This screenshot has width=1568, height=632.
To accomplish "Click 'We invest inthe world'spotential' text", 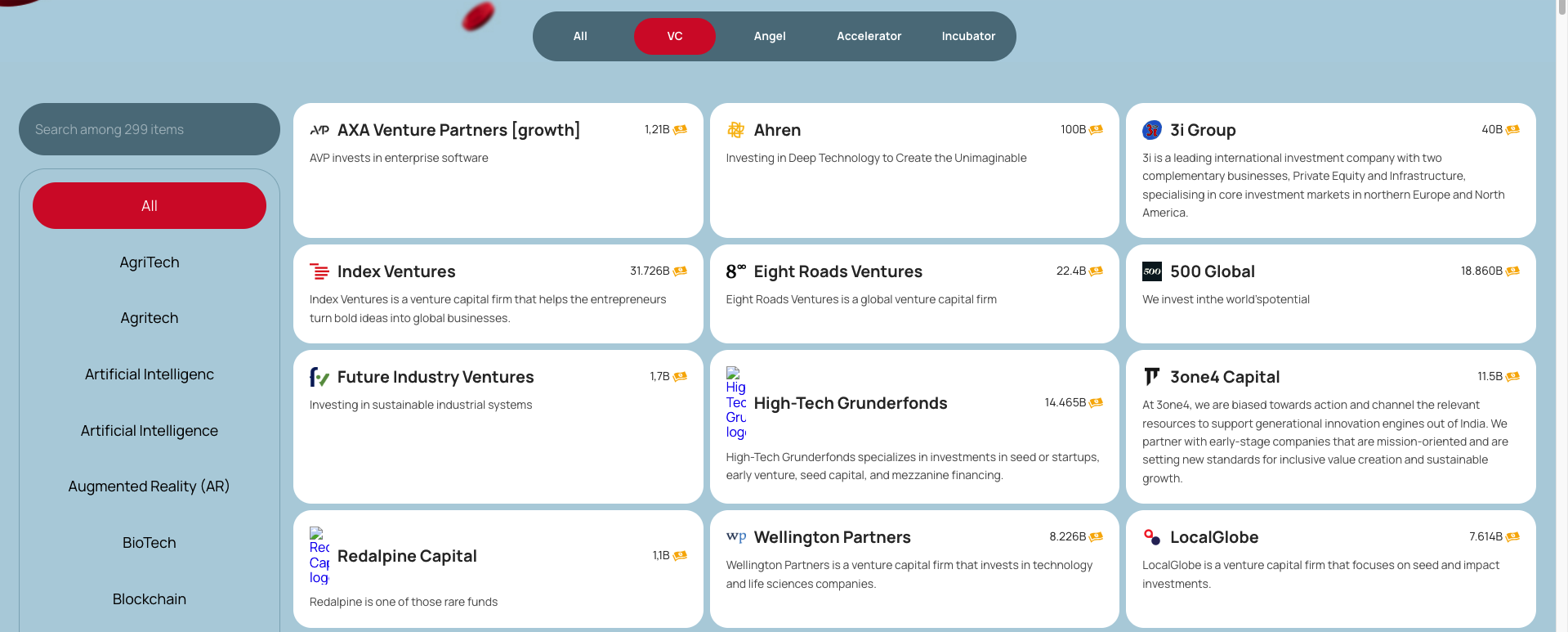I will click(1226, 299).
